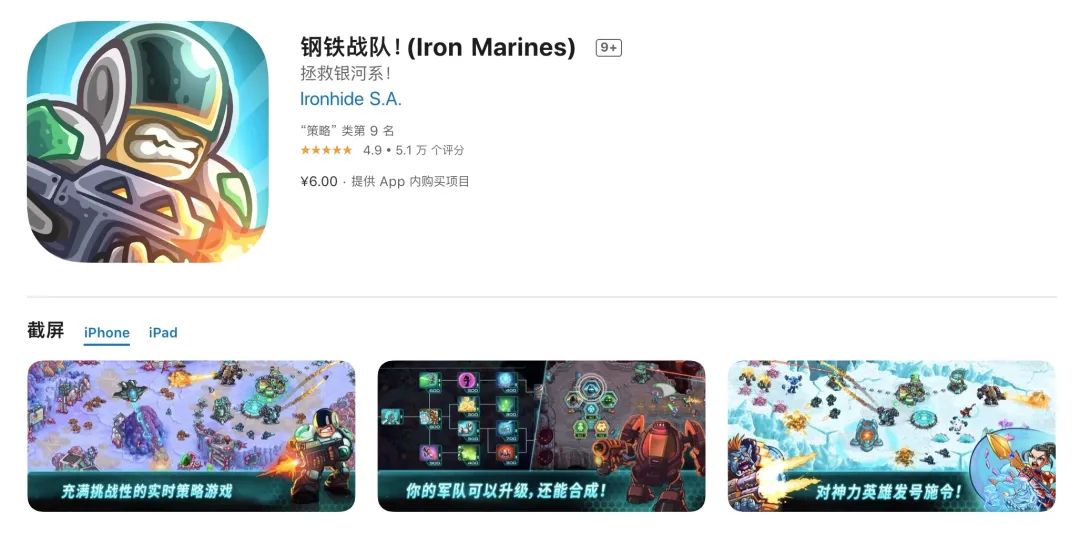The width and height of the screenshot is (1080, 535).
Task: Click the Iron Marines app icon
Action: 147,142
